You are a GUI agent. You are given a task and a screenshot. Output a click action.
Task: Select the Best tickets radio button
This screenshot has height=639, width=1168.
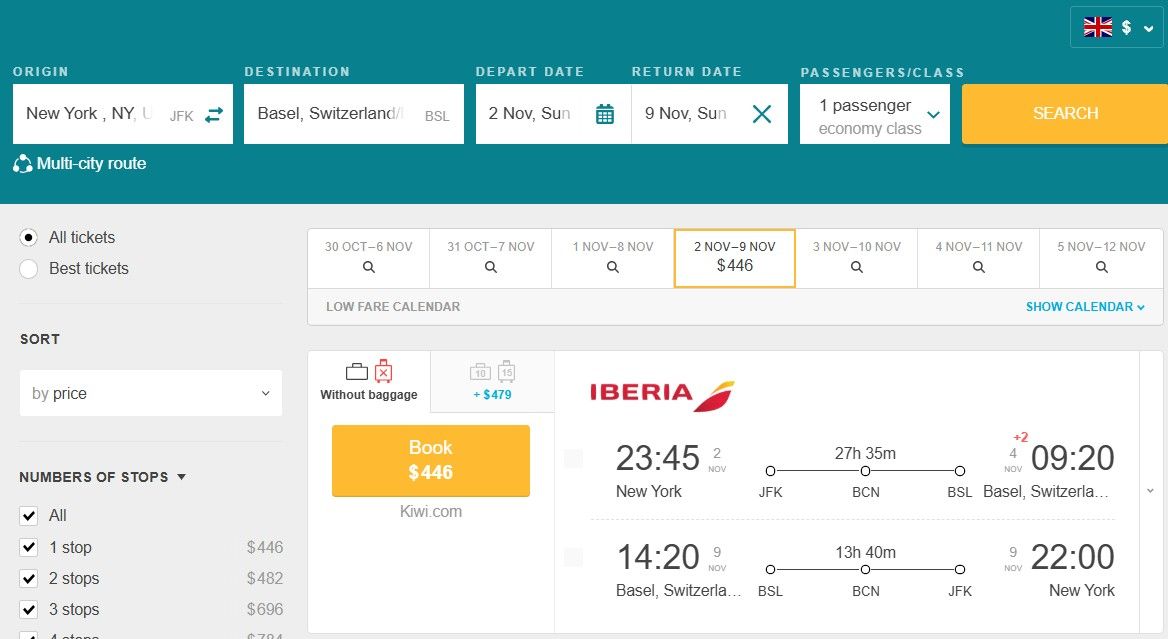29,268
